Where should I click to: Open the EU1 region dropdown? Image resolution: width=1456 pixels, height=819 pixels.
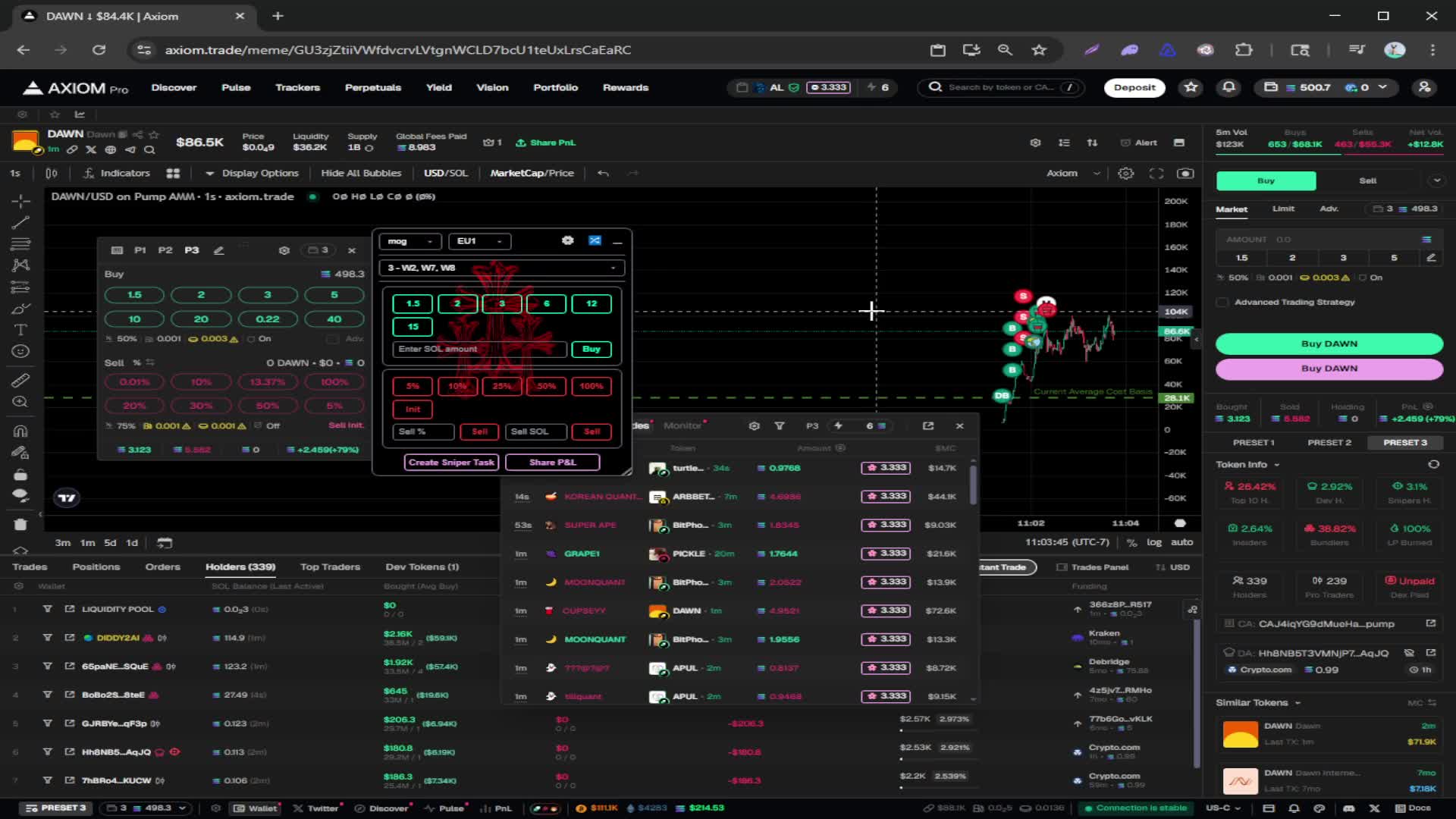click(x=479, y=241)
